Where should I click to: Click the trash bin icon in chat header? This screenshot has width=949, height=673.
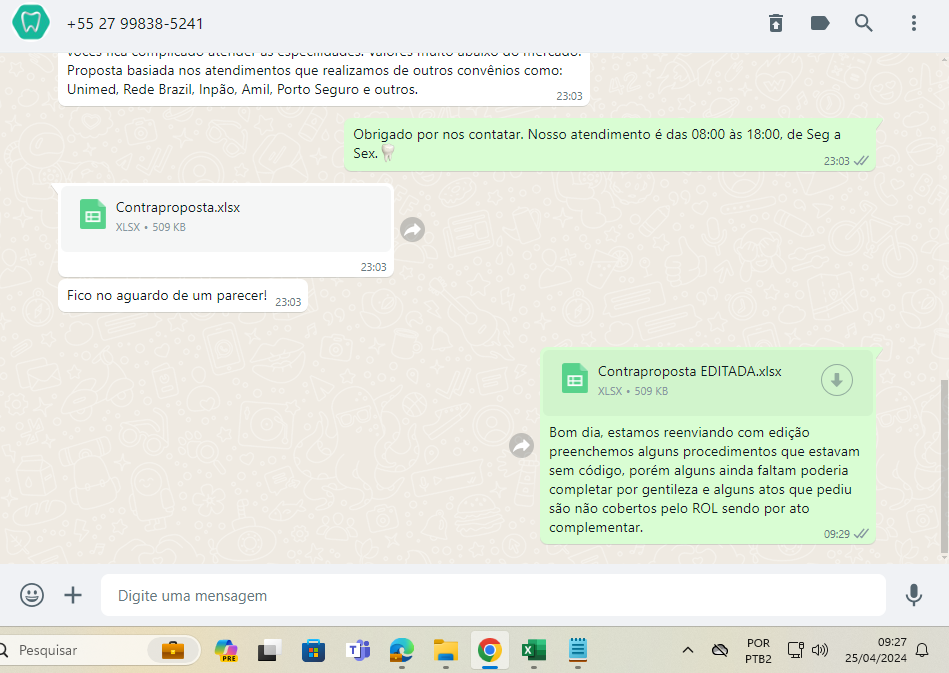pyautogui.click(x=776, y=23)
